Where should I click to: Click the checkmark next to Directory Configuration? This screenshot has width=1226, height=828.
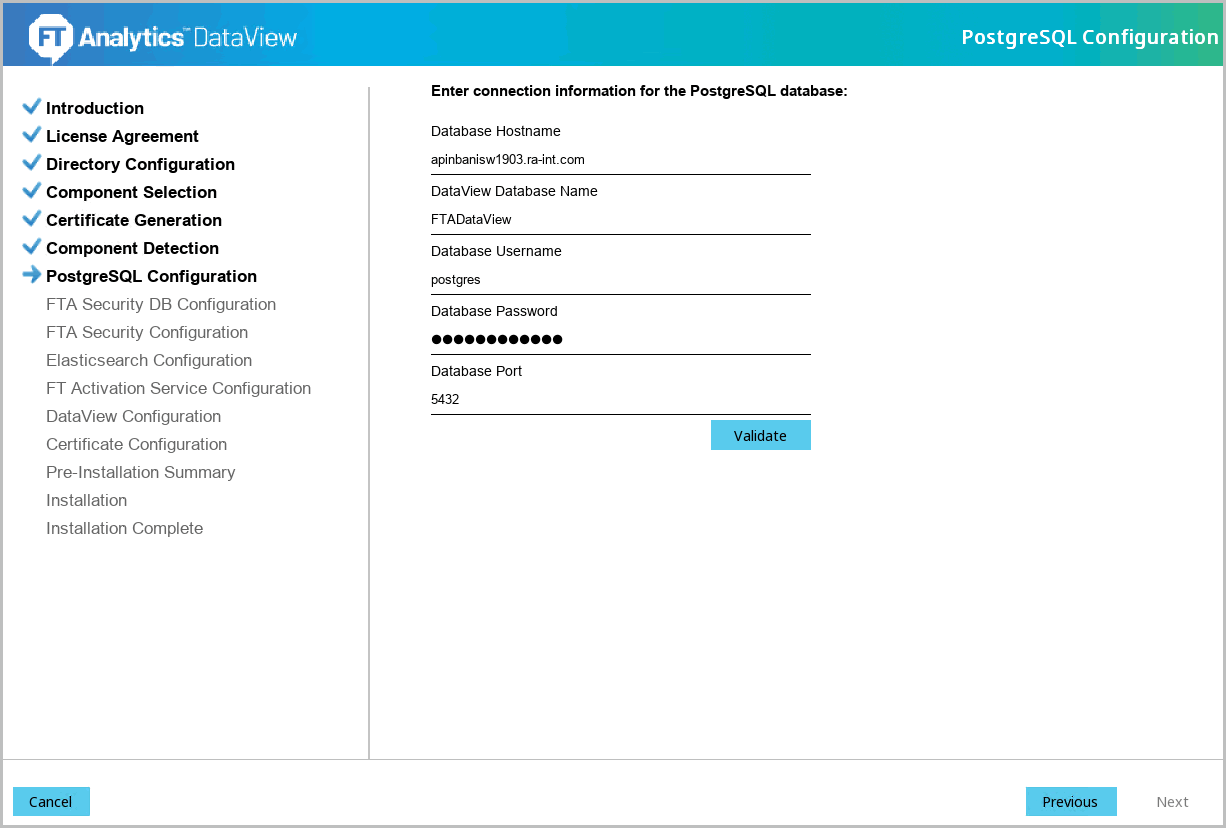(x=31, y=163)
